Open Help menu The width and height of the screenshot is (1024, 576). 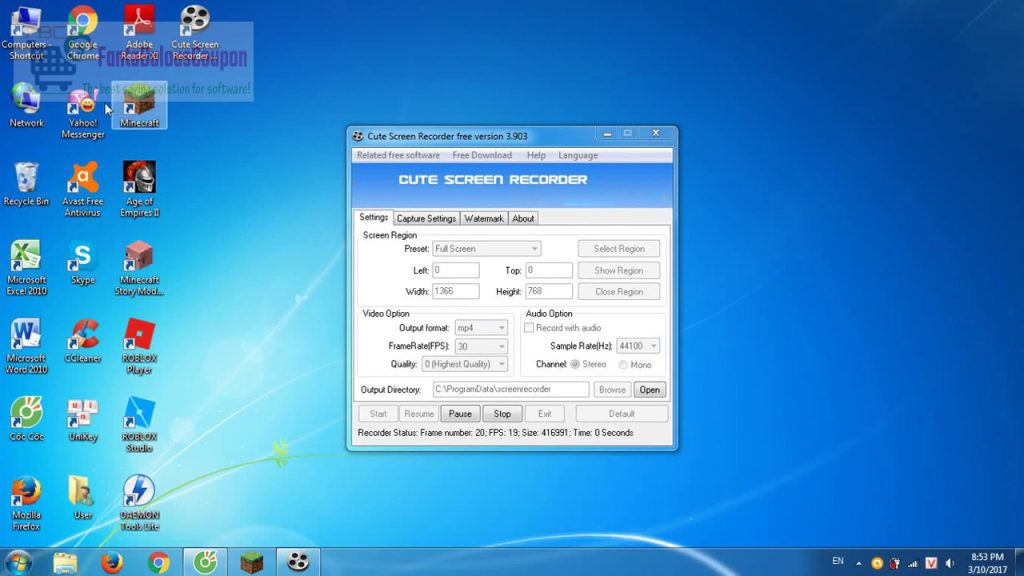click(536, 155)
